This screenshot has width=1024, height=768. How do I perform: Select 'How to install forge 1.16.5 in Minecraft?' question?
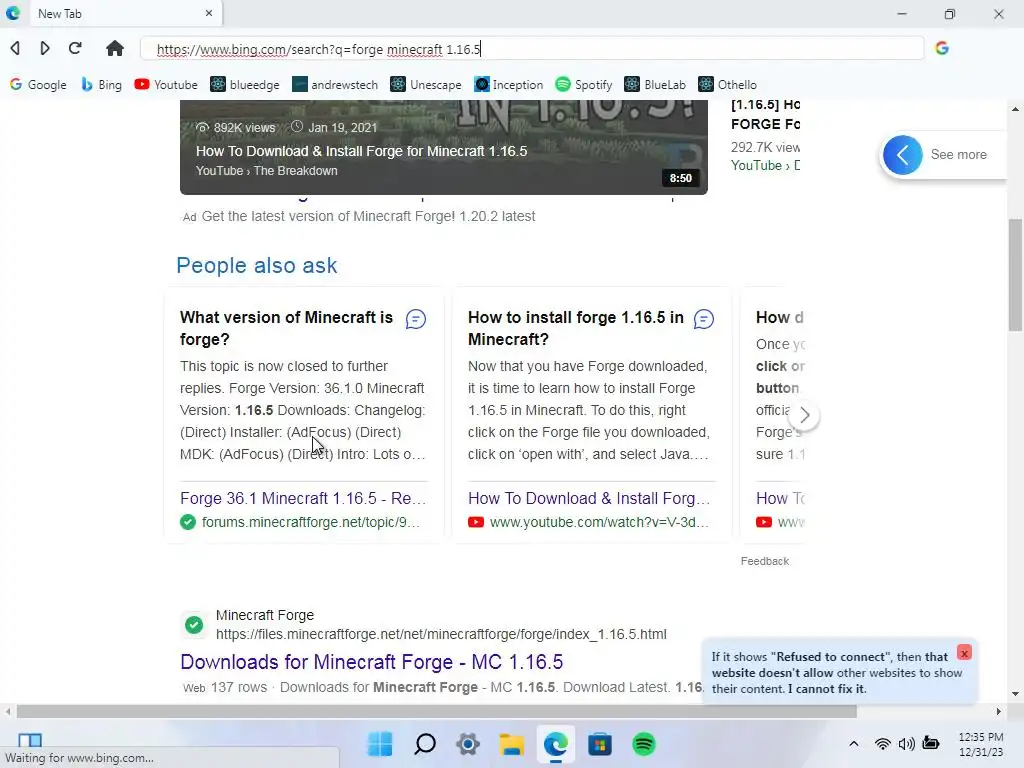(x=576, y=328)
